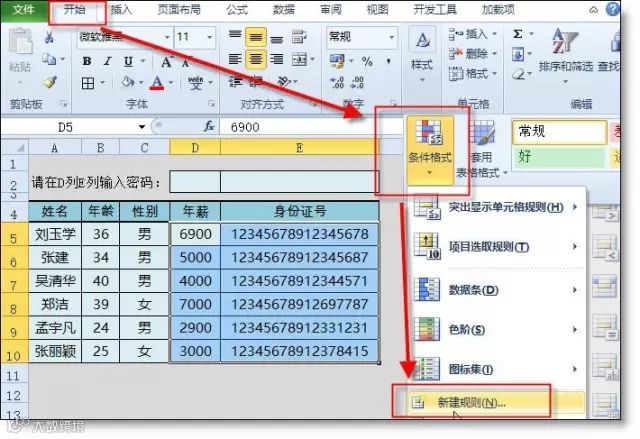Open the font name dropdown
Viewport: 640px width, 439px height.
pyautogui.click(x=167, y=37)
